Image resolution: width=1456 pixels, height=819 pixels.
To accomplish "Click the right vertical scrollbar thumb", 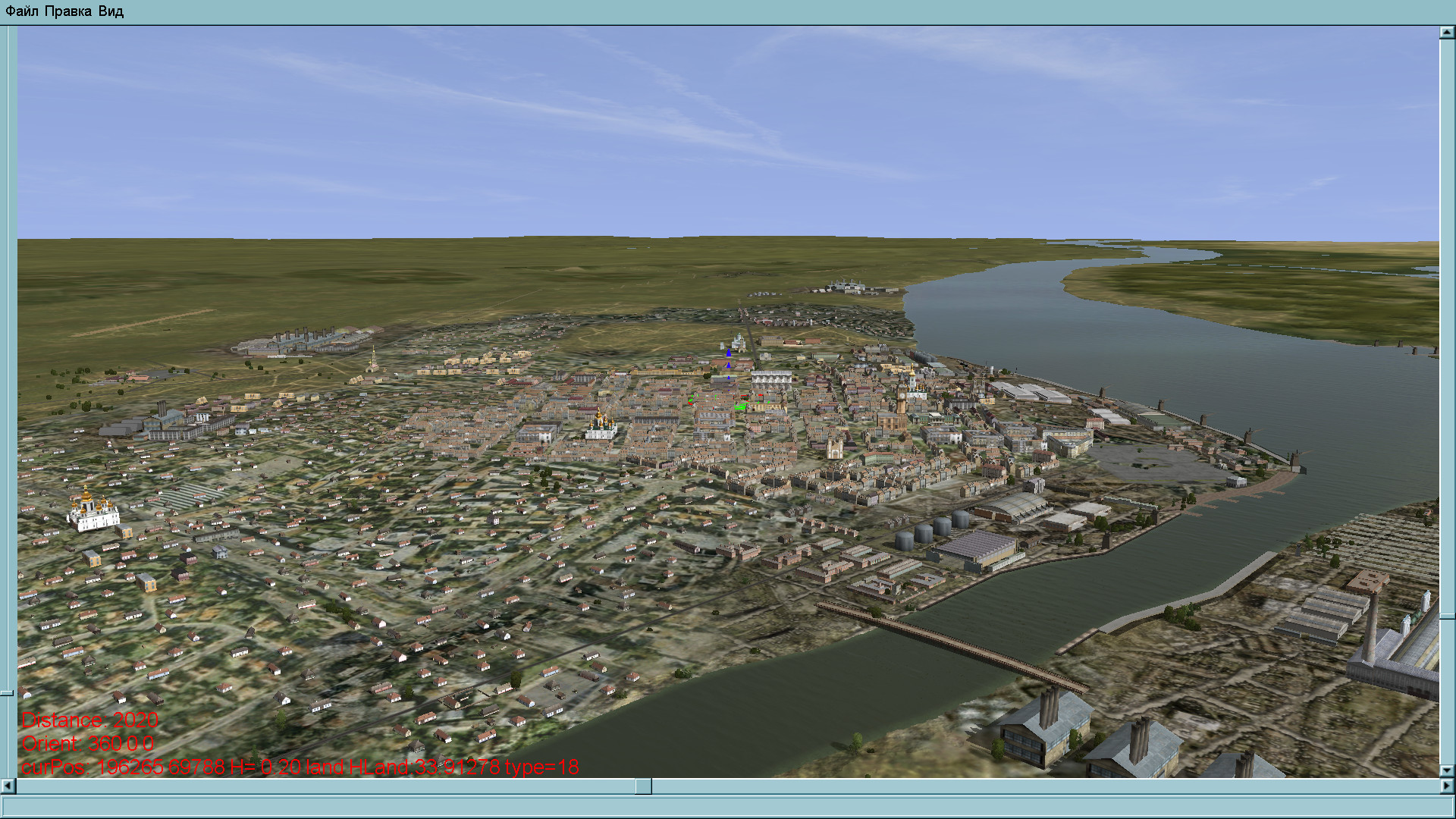I will point(1447,617).
